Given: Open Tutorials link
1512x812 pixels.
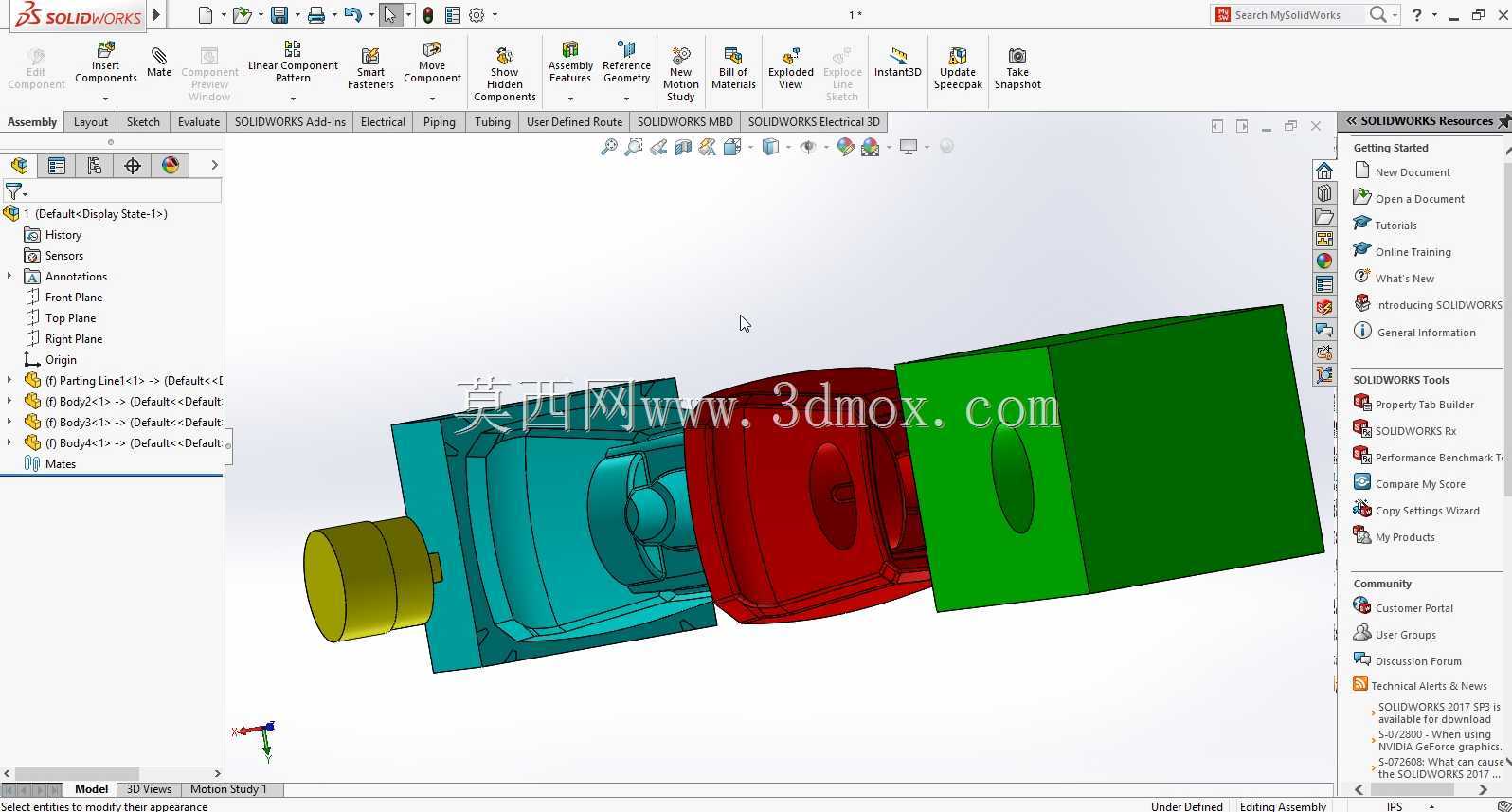Looking at the screenshot, I should pos(1395,226).
